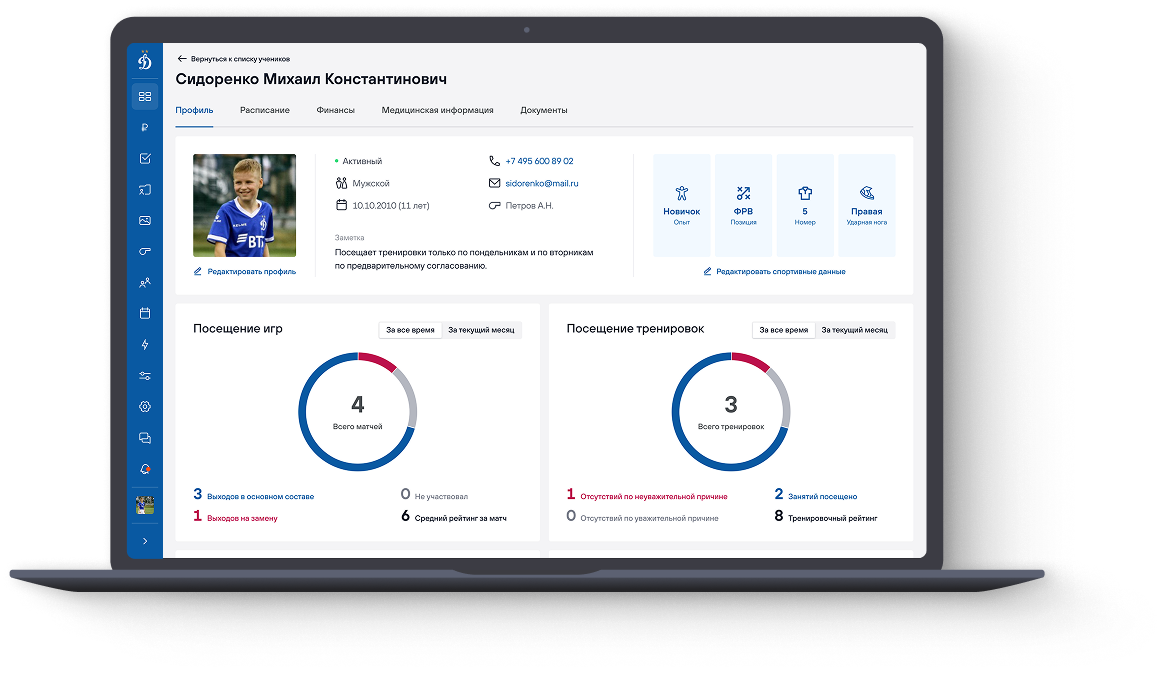
Task: Open the chat messages icon in sidebar
Action: tap(145, 438)
